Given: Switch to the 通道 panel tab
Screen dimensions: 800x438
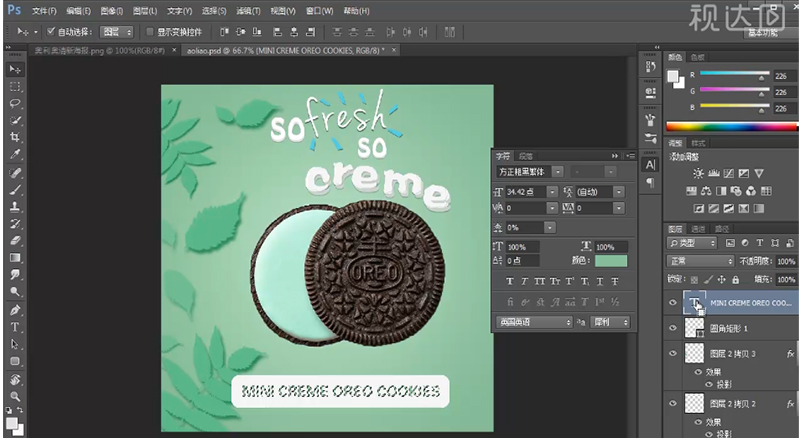Looking at the screenshot, I should point(698,229).
